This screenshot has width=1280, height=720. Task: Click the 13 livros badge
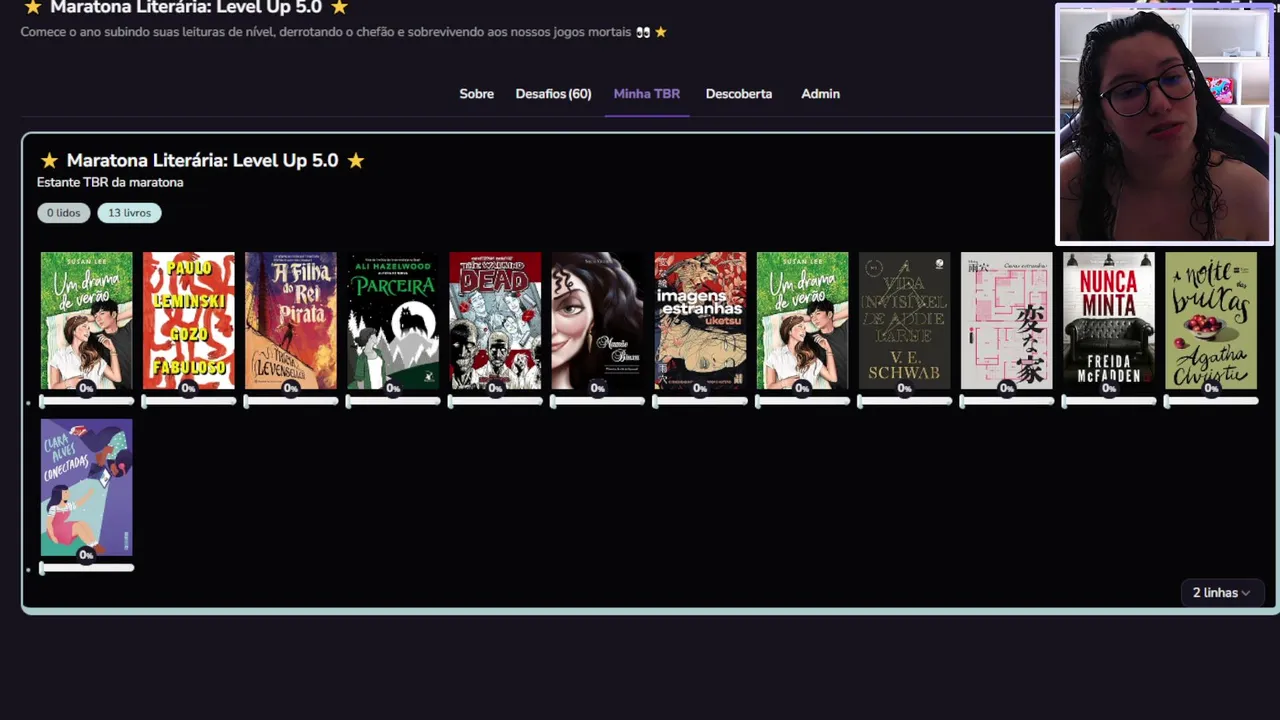129,213
